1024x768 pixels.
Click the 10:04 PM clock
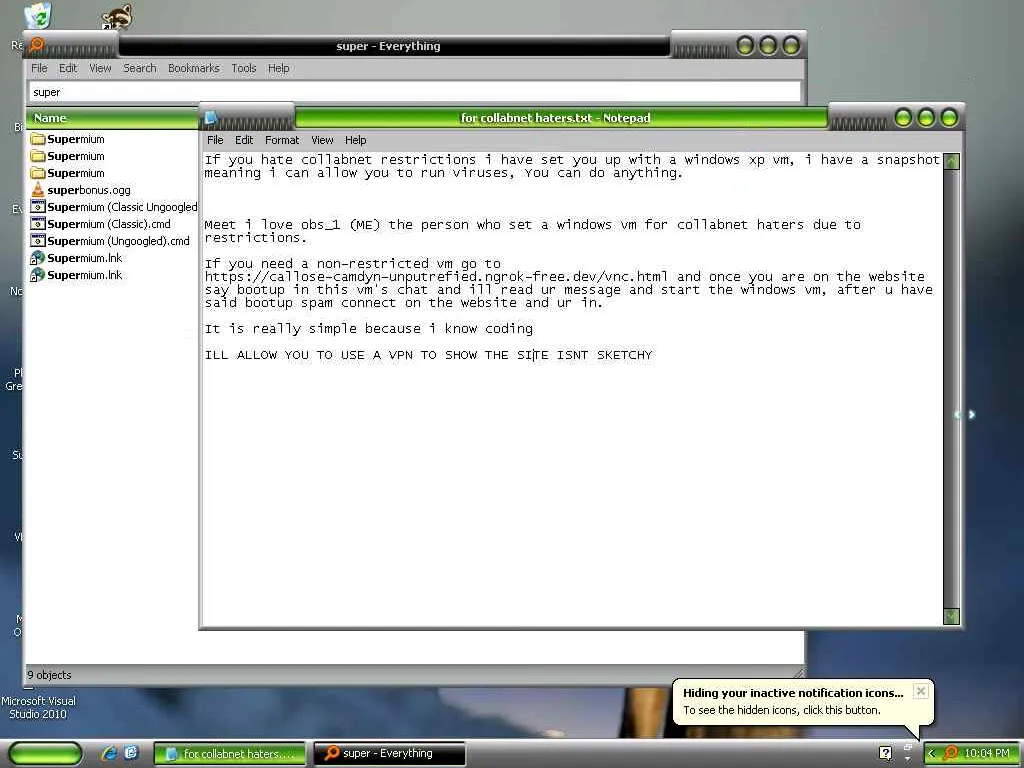click(987, 754)
